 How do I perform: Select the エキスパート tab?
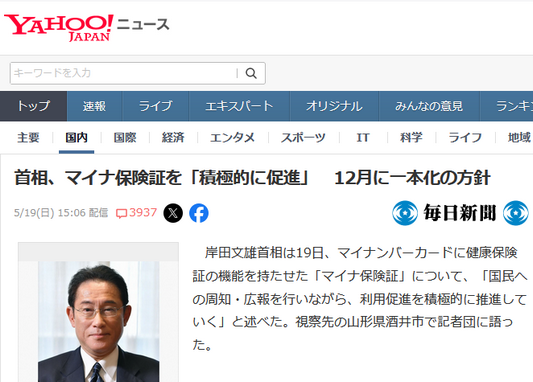pos(239,106)
